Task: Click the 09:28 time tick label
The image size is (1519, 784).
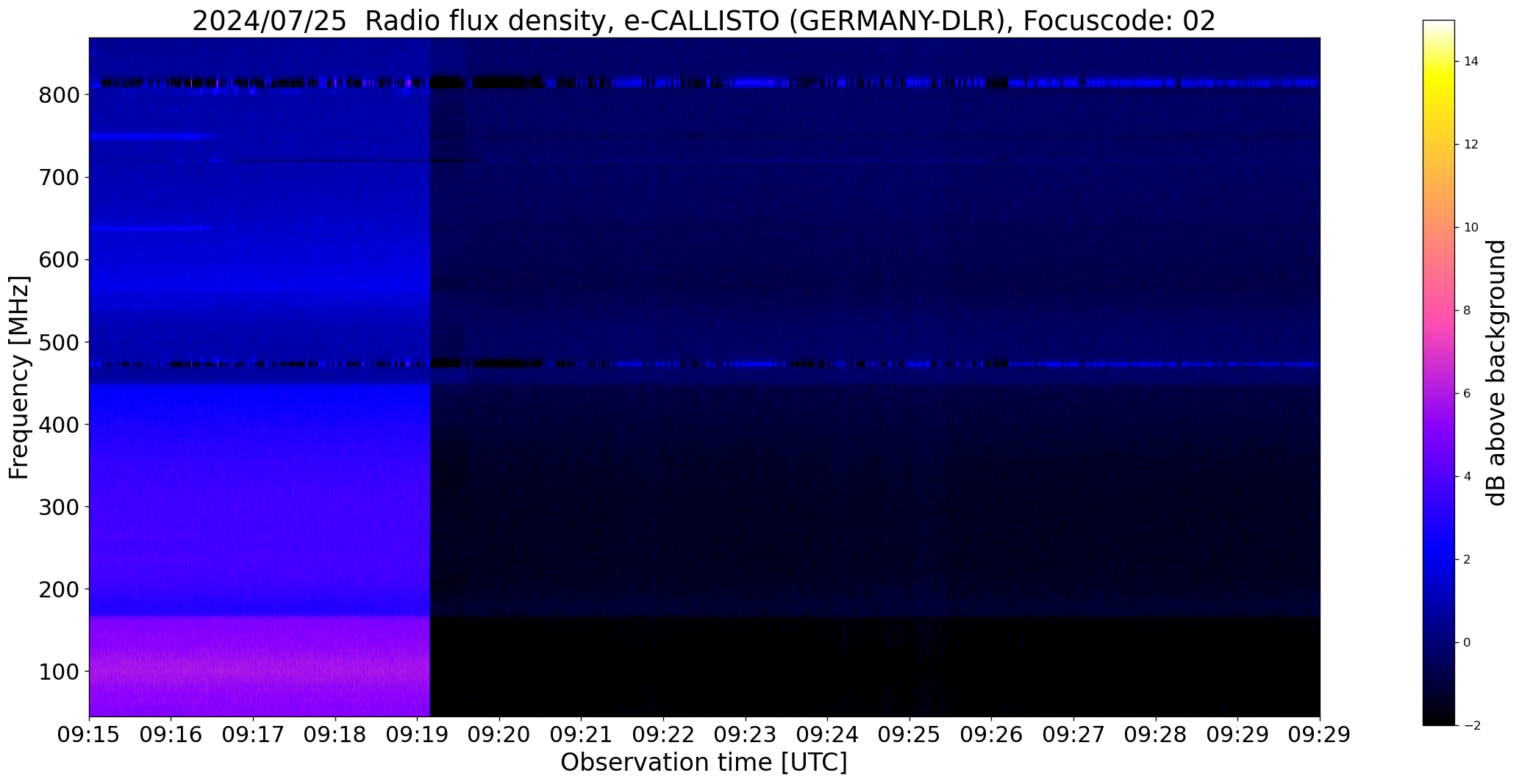Action: (1157, 735)
